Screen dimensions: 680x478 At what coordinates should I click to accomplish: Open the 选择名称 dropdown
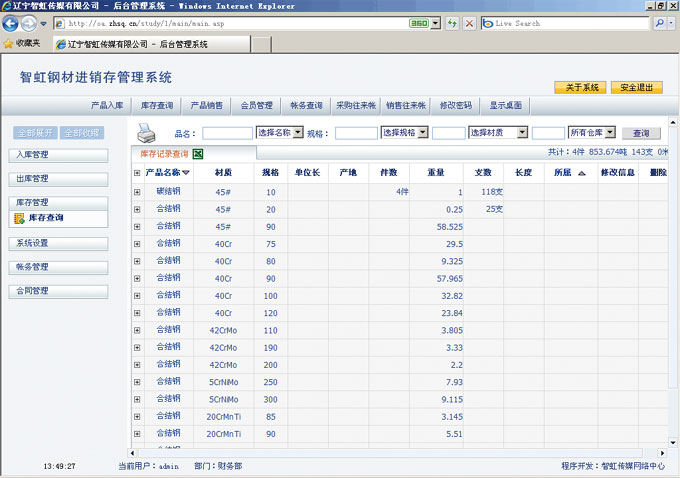coord(280,133)
